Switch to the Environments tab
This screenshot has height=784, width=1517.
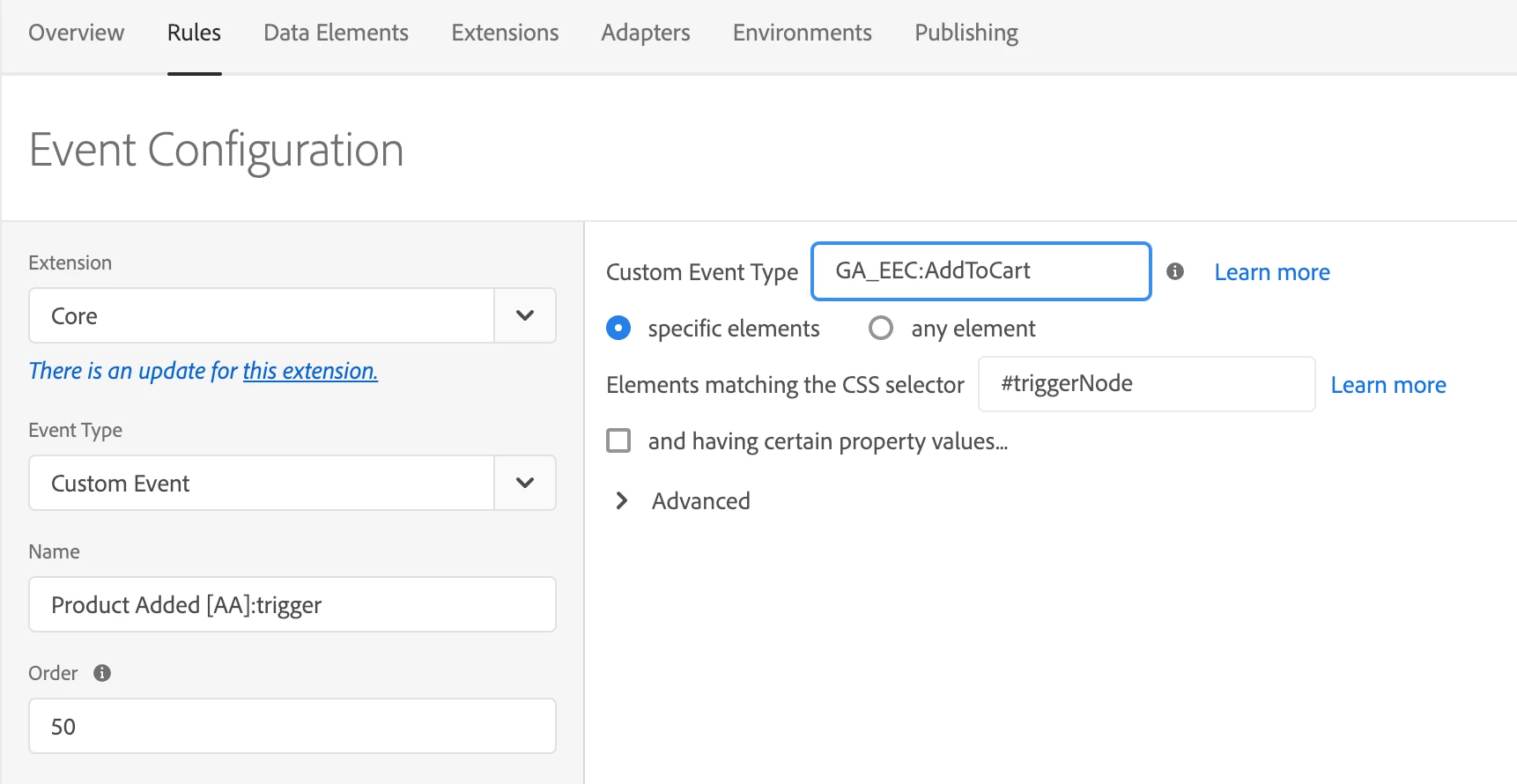[x=802, y=33]
